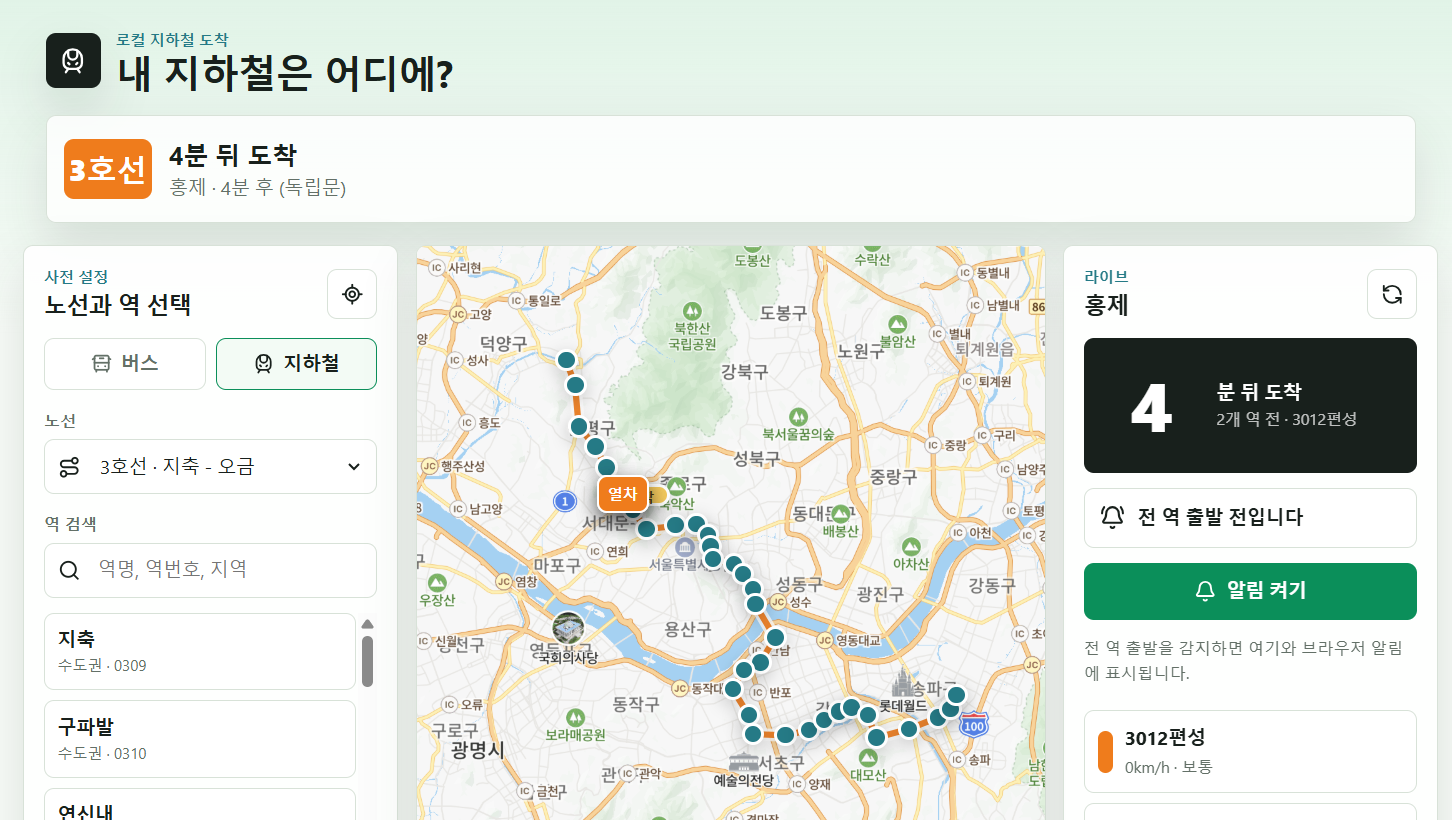Screen dimensions: 1452x820
Task: Click the blue route 1 shield on map
Action: point(565,500)
